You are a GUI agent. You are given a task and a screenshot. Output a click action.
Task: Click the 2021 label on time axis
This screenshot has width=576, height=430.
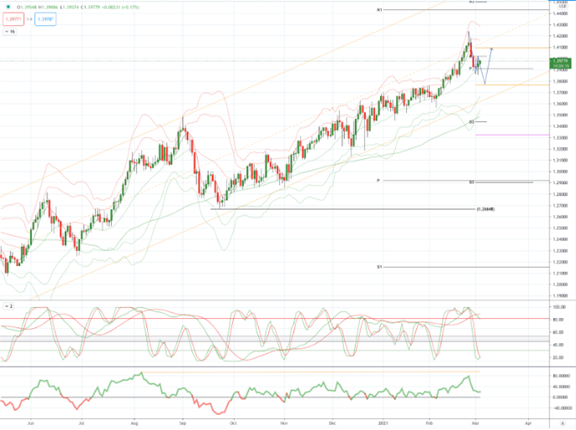[x=383, y=423]
